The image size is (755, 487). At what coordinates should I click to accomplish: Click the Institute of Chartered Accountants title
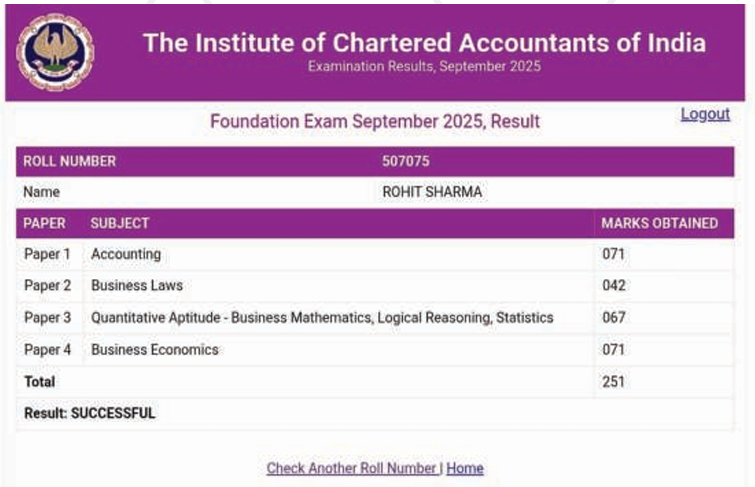[424, 42]
